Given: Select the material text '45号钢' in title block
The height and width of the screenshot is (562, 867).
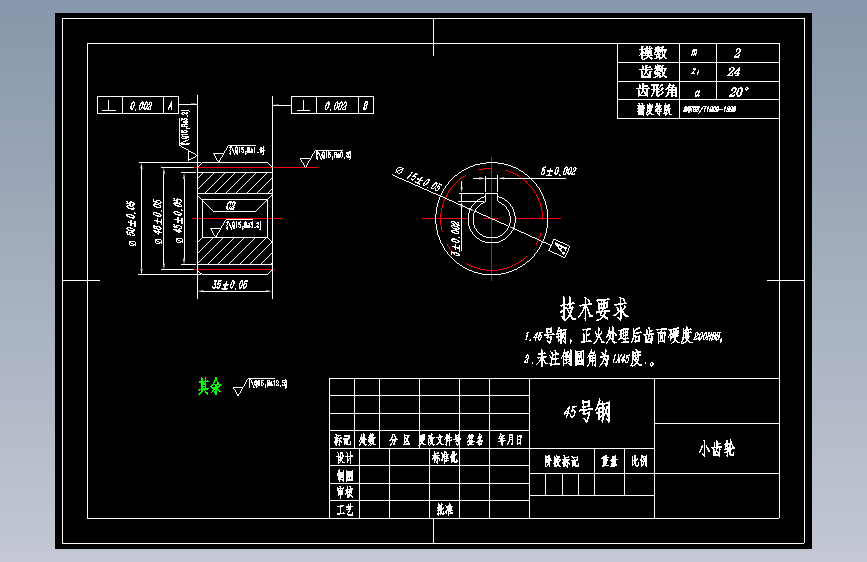Looking at the screenshot, I should pos(587,412).
